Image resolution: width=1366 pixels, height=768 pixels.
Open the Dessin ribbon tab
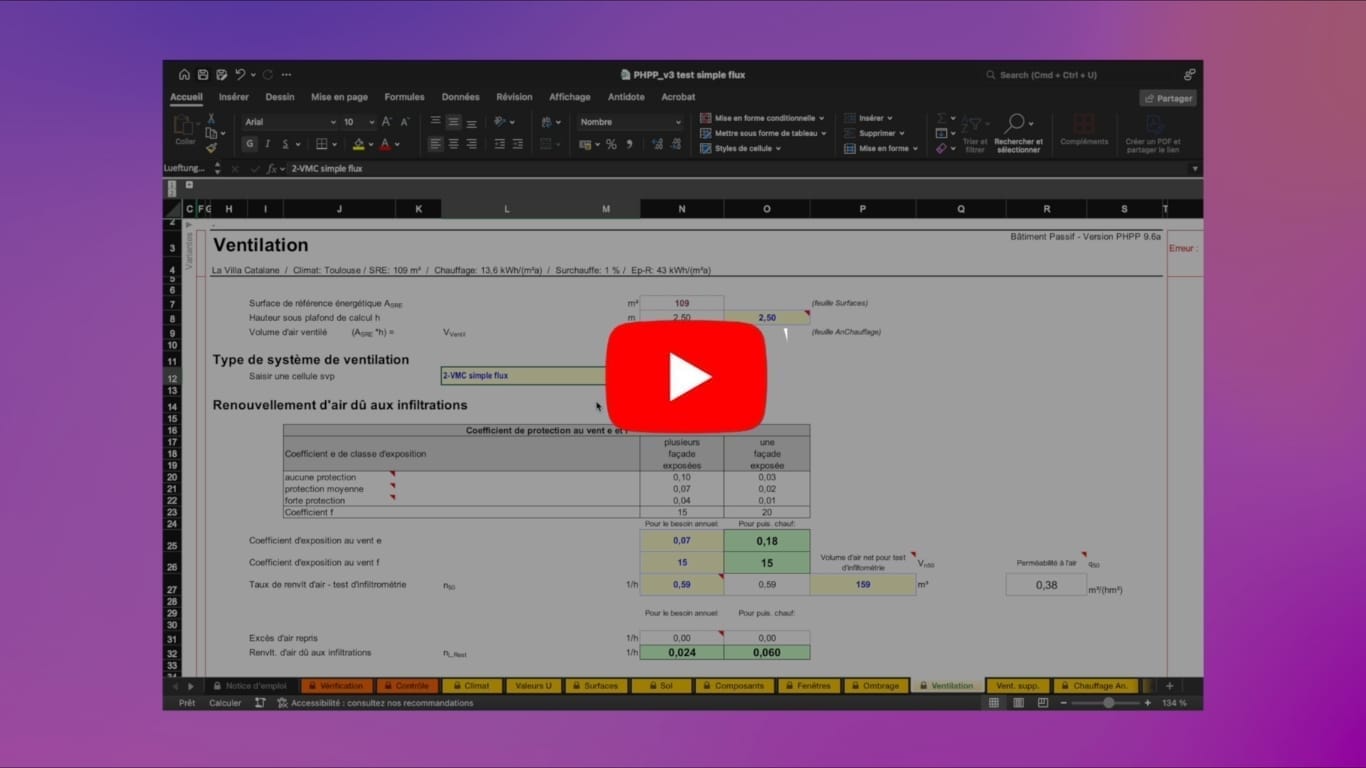(280, 97)
